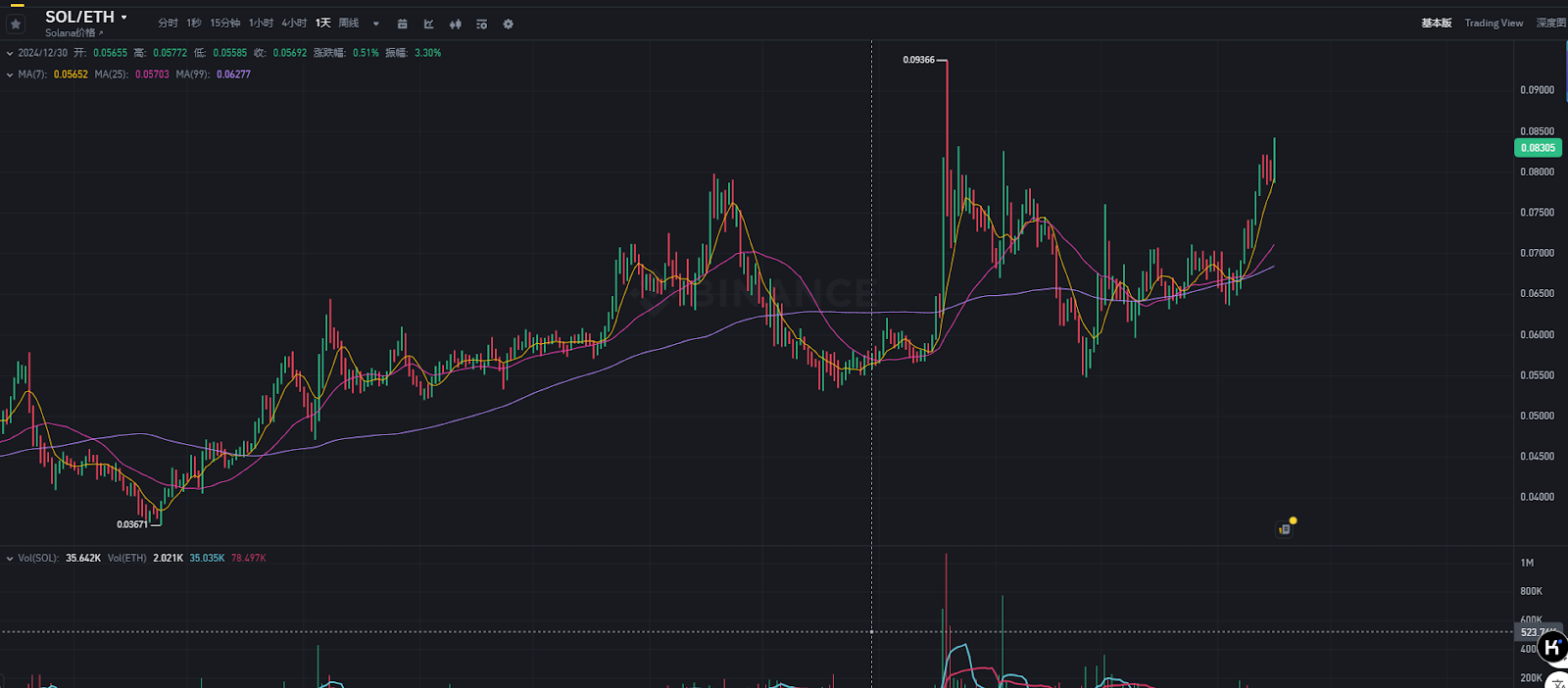The width and height of the screenshot is (1568, 688).
Task: Click the translate widget icon at corner
Action: pos(1557,682)
